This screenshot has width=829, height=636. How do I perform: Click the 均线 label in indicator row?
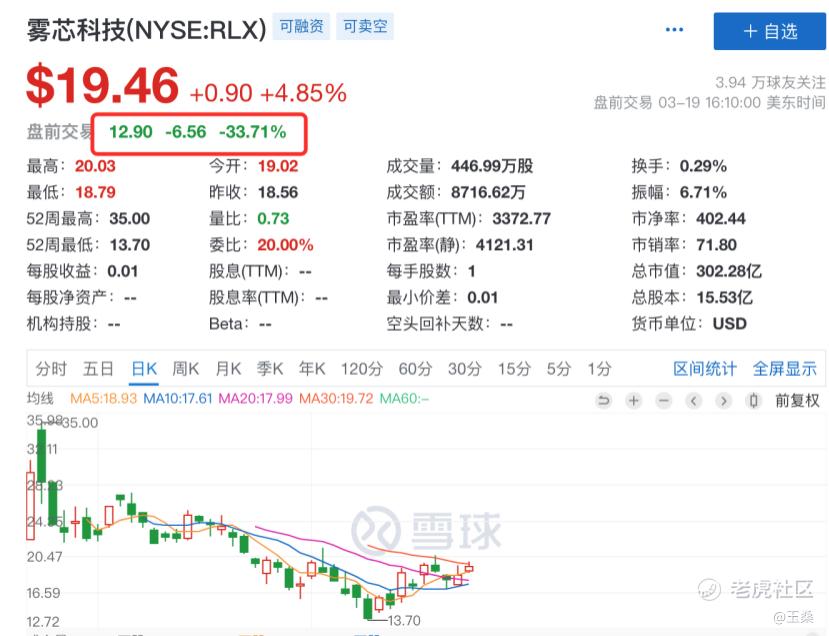[40, 398]
